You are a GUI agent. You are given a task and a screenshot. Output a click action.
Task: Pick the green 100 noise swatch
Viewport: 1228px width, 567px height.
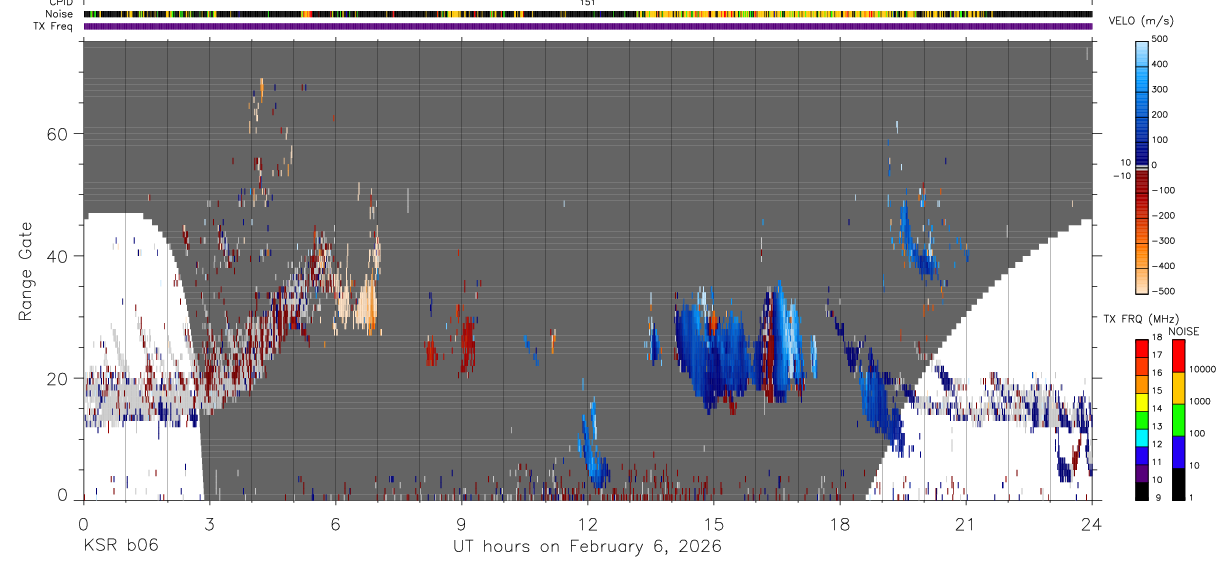pos(1177,420)
